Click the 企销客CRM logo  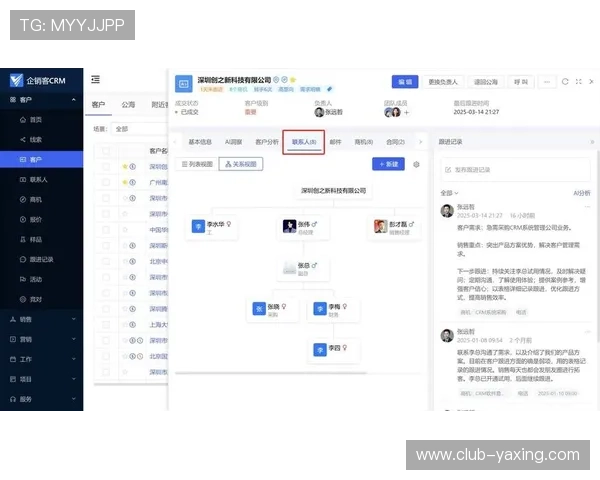click(x=38, y=80)
